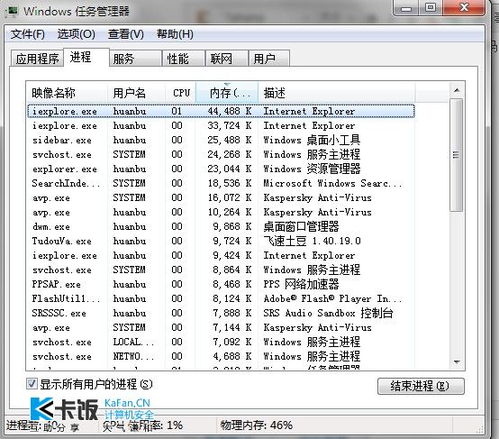
Task: Select iexplore.exe row using 44,488 K
Action: tap(221, 111)
